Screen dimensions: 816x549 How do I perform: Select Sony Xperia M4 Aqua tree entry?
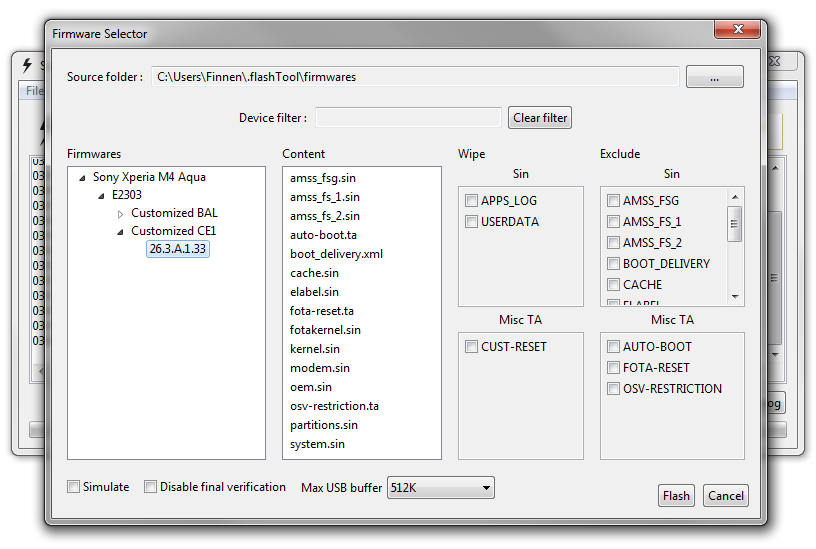(149, 177)
